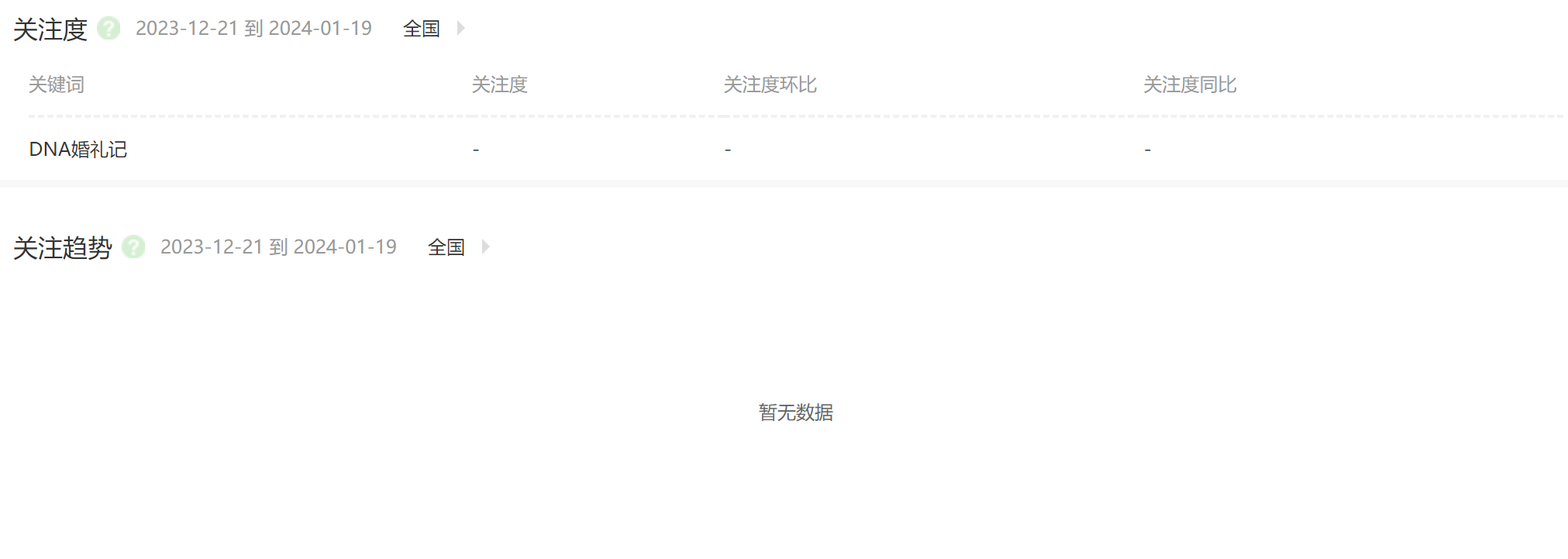
Task: Open the date range picker in 关注趋势 section
Action: [x=278, y=247]
